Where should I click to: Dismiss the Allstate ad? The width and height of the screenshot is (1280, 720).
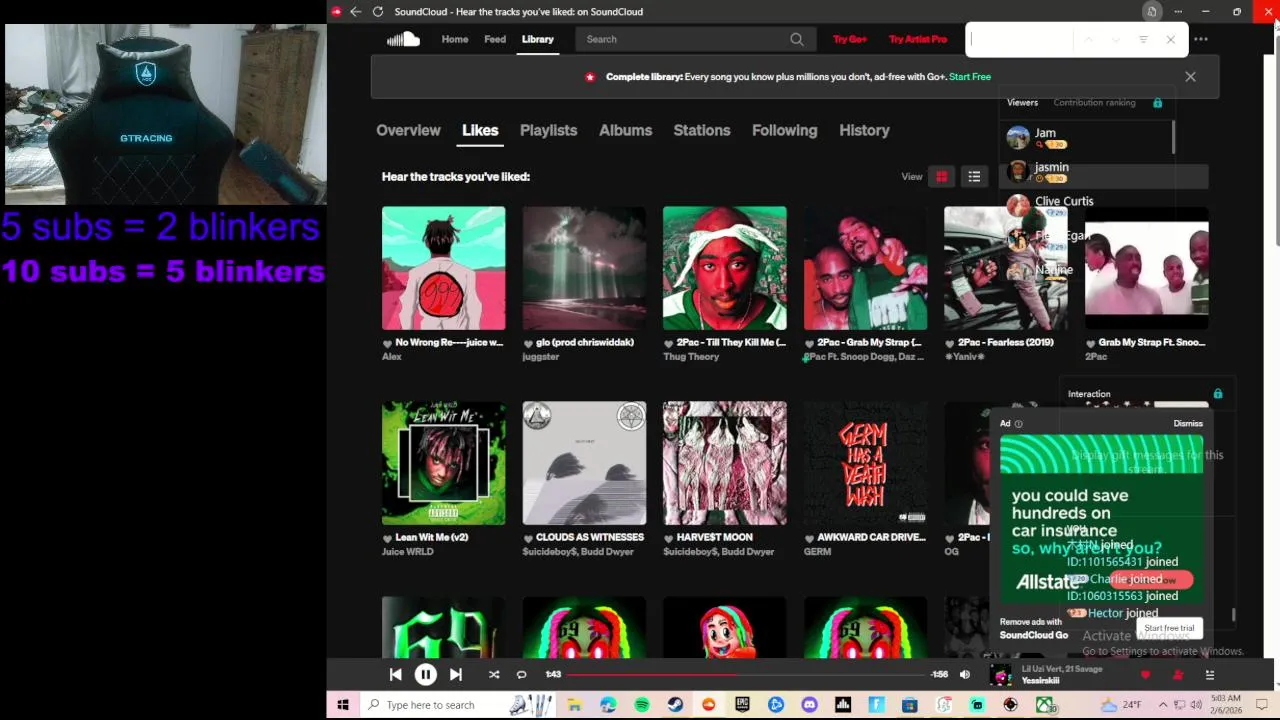[x=1188, y=424]
